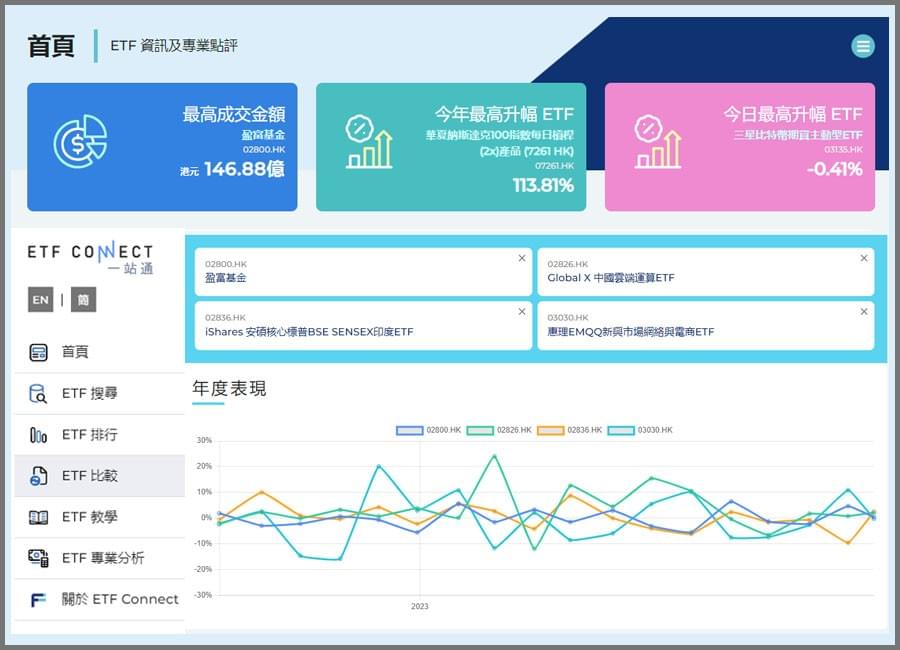
Task: Click the ETF 比較 document icon
Action: 38,476
